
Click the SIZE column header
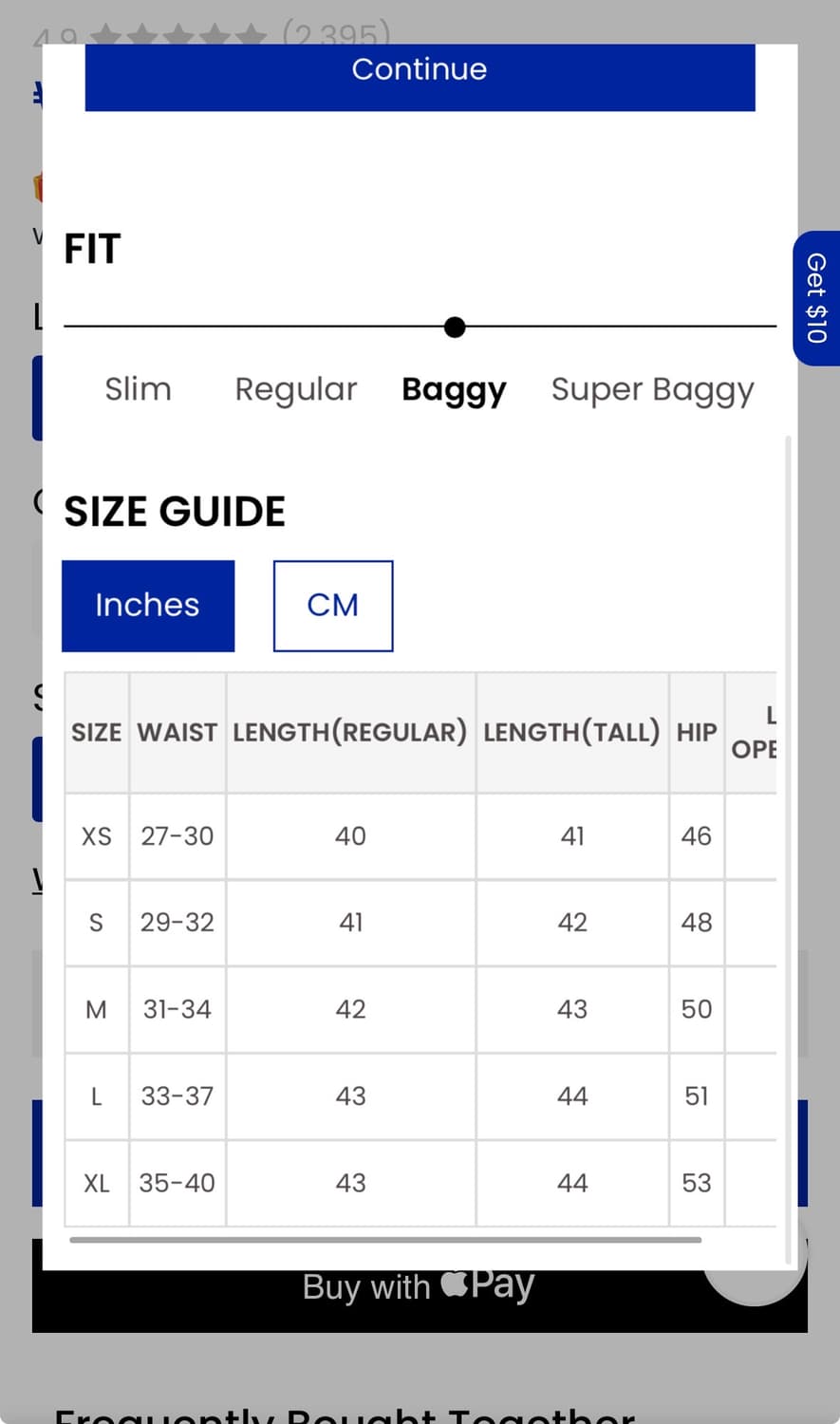click(x=97, y=732)
